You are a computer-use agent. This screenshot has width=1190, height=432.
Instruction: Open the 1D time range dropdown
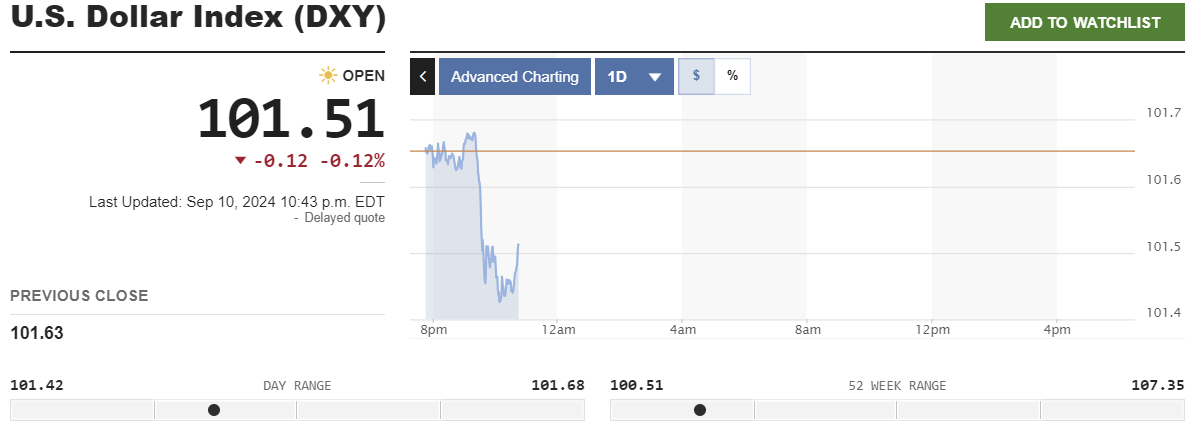(634, 77)
